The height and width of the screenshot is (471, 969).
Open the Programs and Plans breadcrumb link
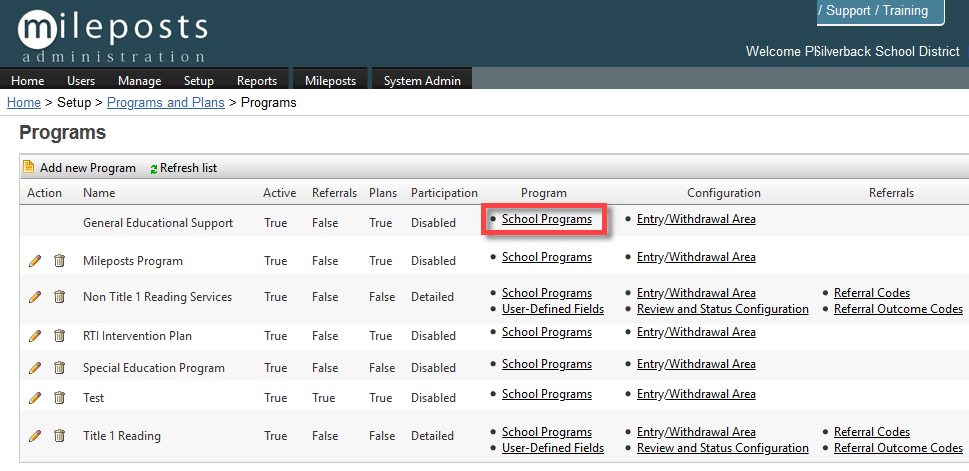[166, 103]
